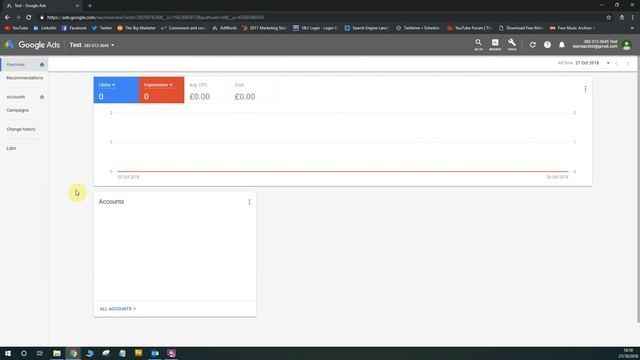Open the account profile avatar
The image size is (640, 360).
click(x=627, y=45)
